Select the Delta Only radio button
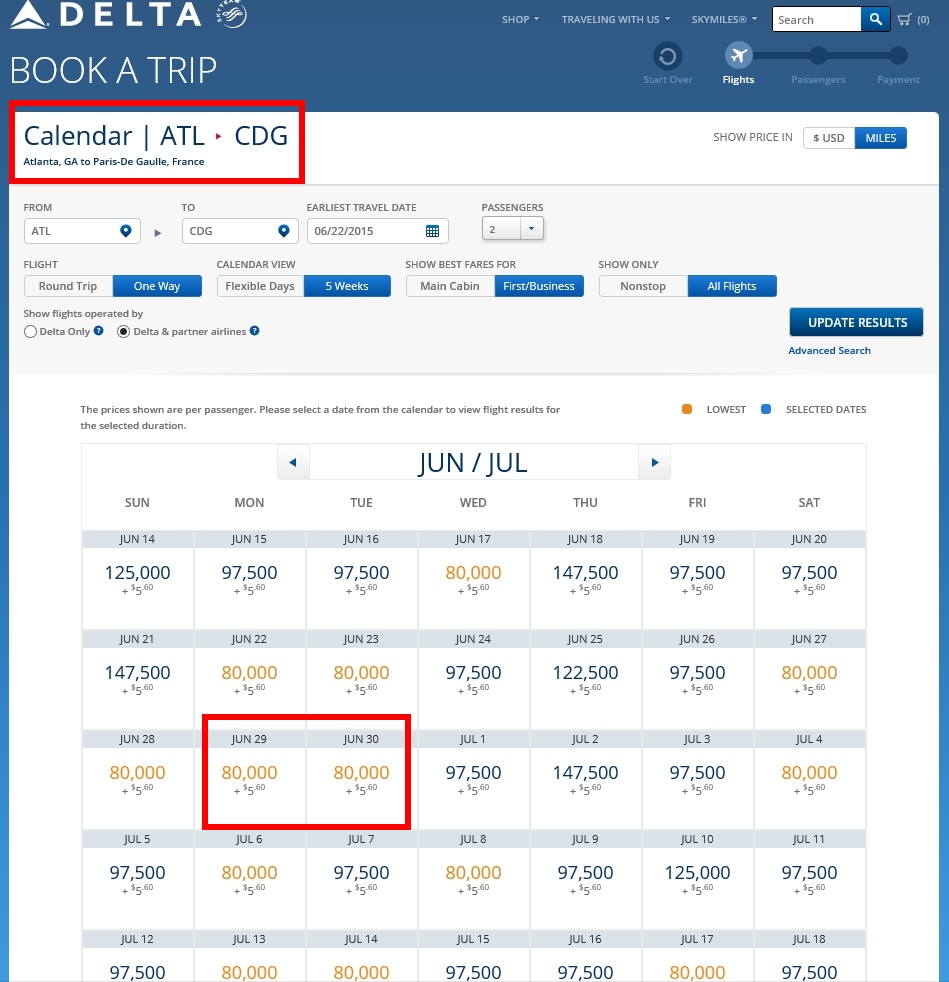Viewport: 949px width, 982px height. click(x=30, y=332)
